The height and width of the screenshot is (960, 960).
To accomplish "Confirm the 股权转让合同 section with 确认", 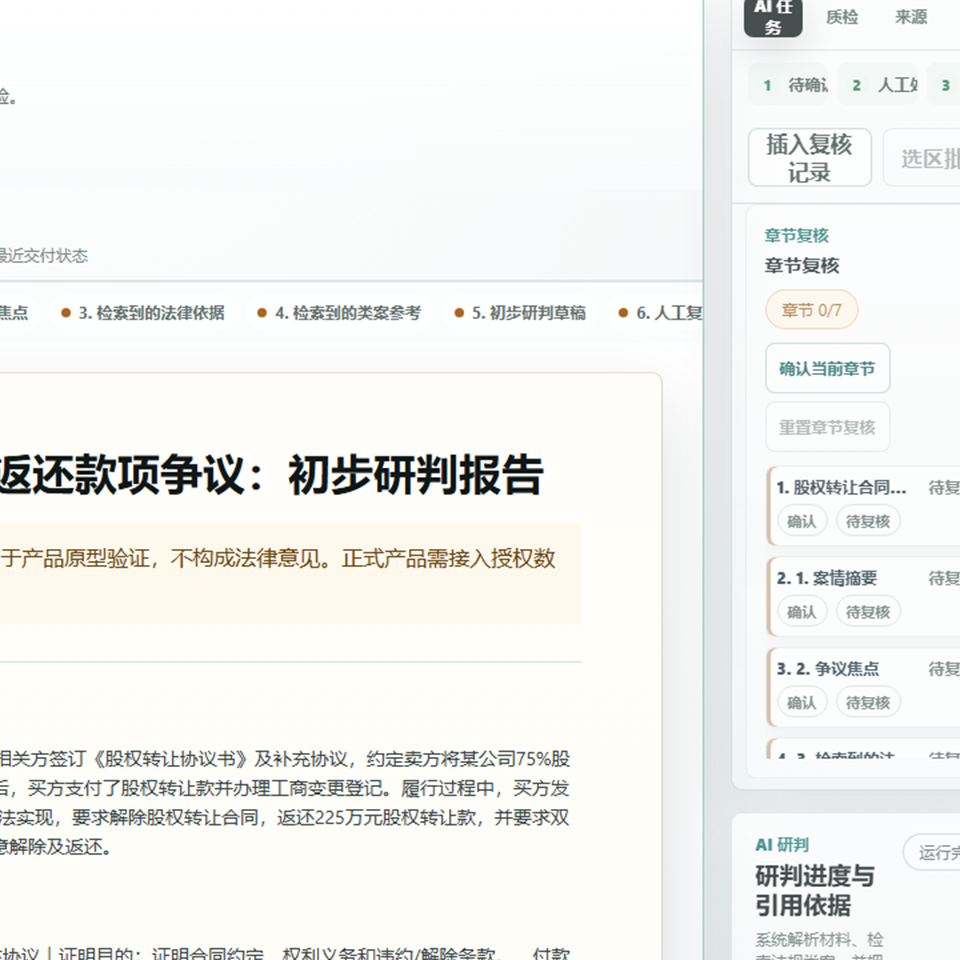I will (801, 521).
